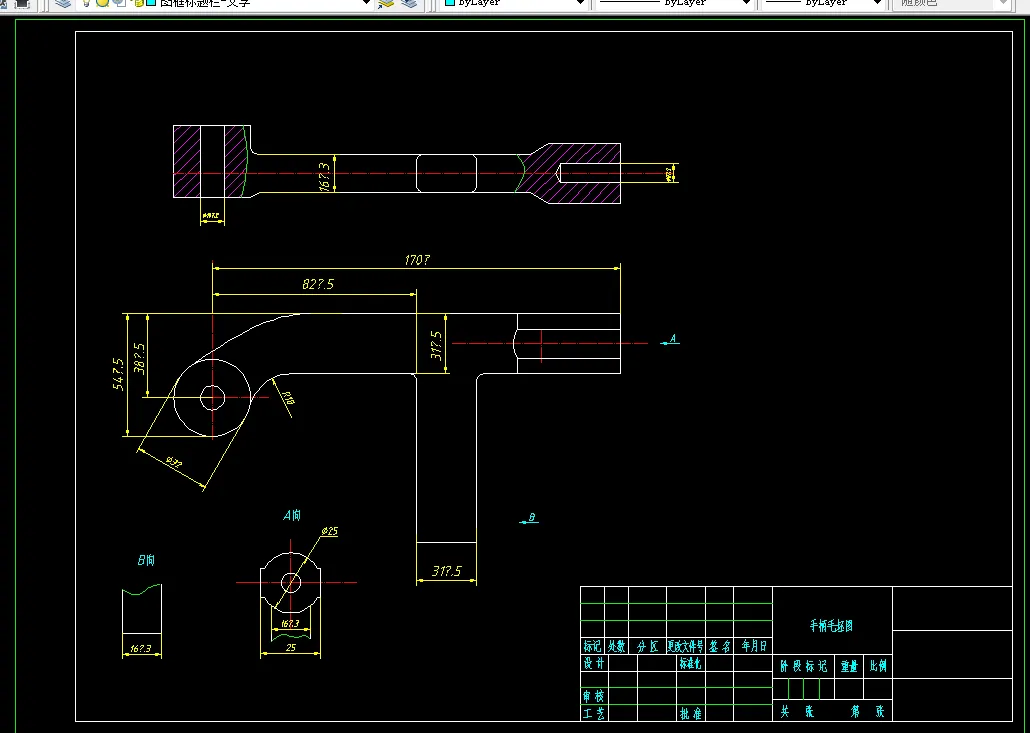Select 16?.3 dimension in top section view
Viewport: 1030px width, 733px height.
click(325, 177)
